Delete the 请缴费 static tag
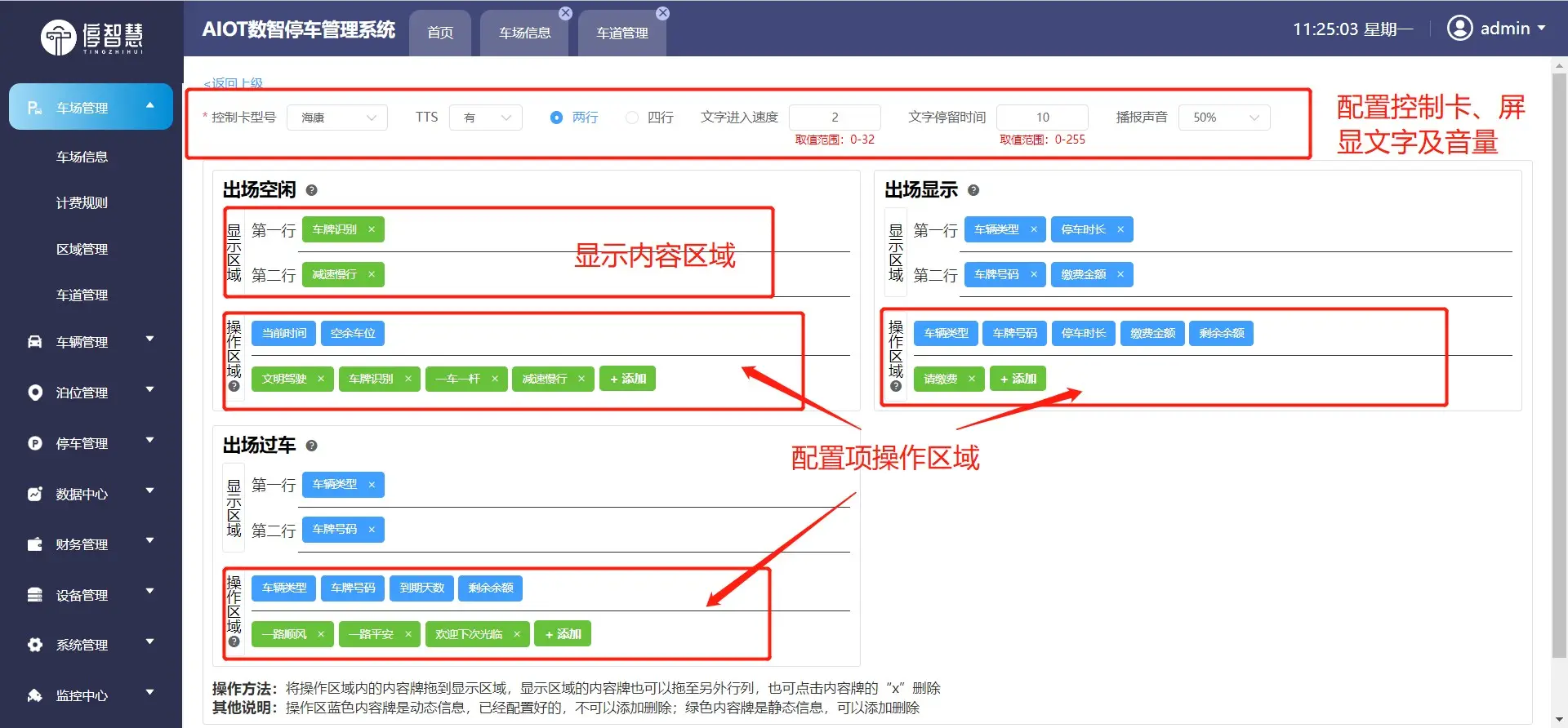Image resolution: width=1568 pixels, height=728 pixels. tap(972, 379)
